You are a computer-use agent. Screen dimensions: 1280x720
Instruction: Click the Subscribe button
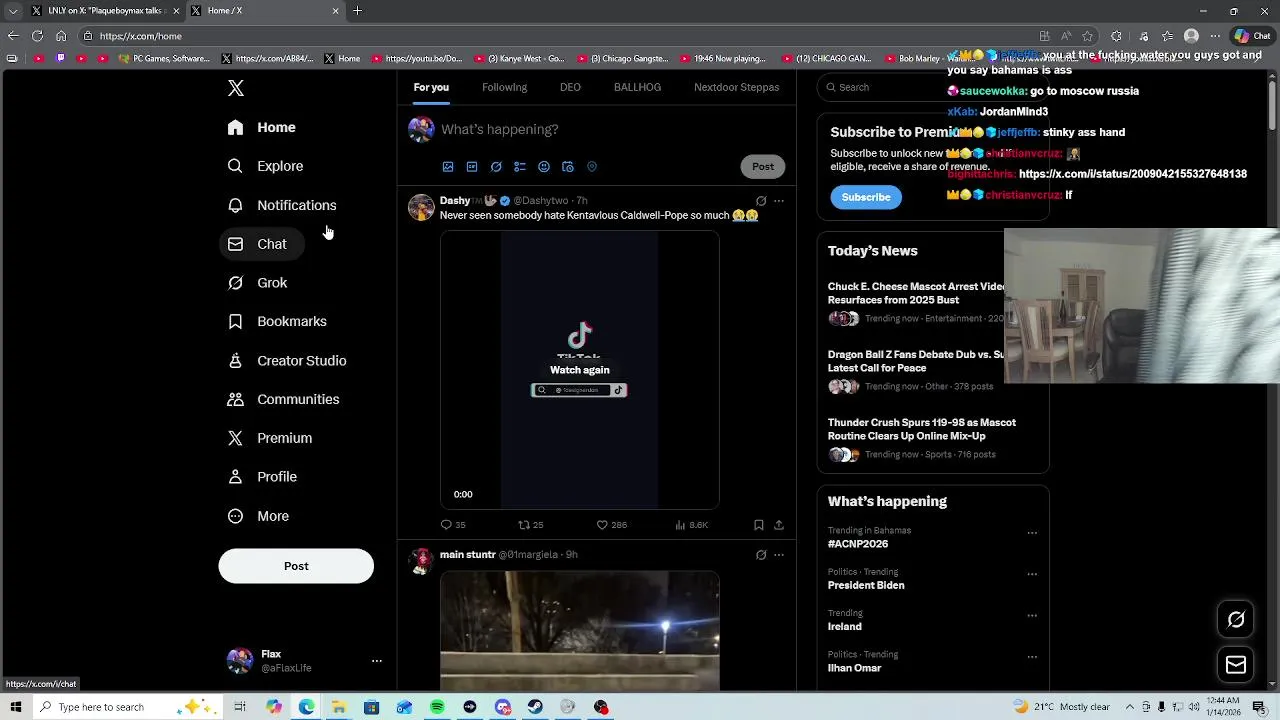point(866,197)
